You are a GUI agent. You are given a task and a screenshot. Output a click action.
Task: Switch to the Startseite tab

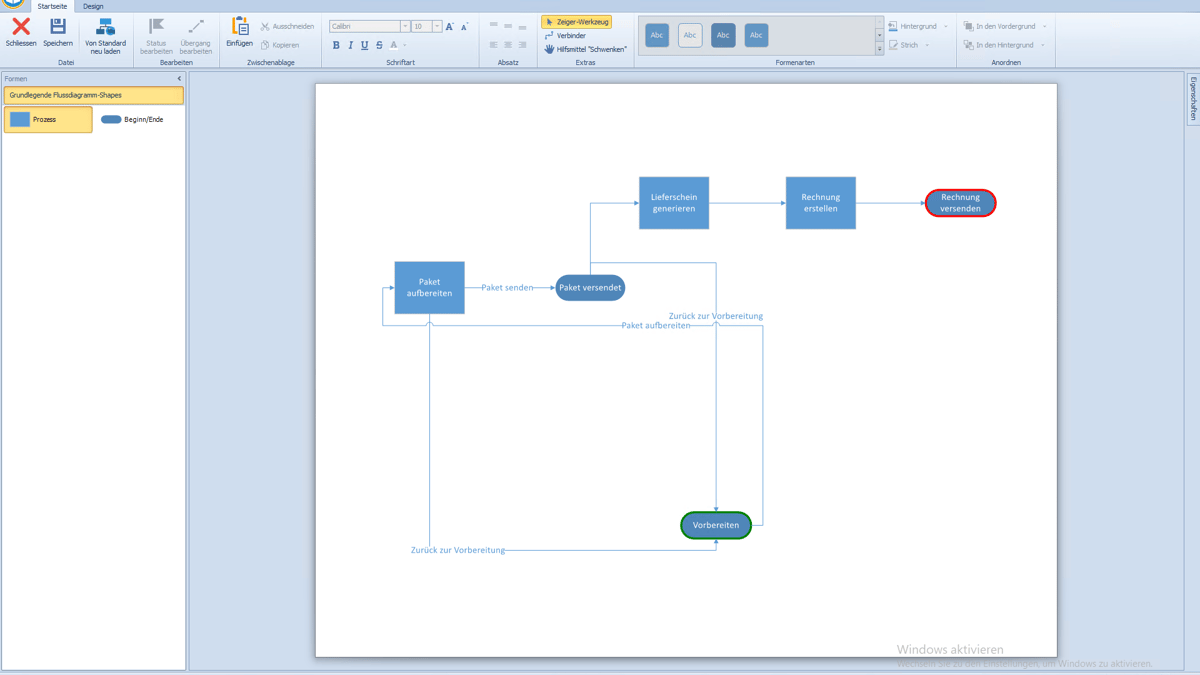(52, 6)
